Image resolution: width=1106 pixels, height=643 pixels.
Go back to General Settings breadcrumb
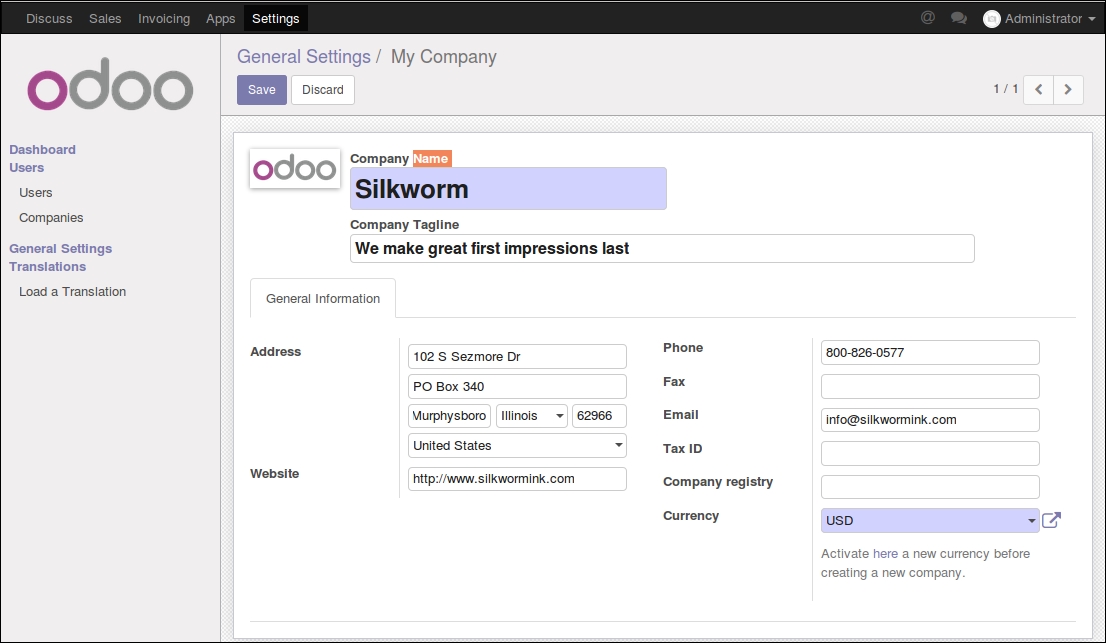(x=303, y=56)
